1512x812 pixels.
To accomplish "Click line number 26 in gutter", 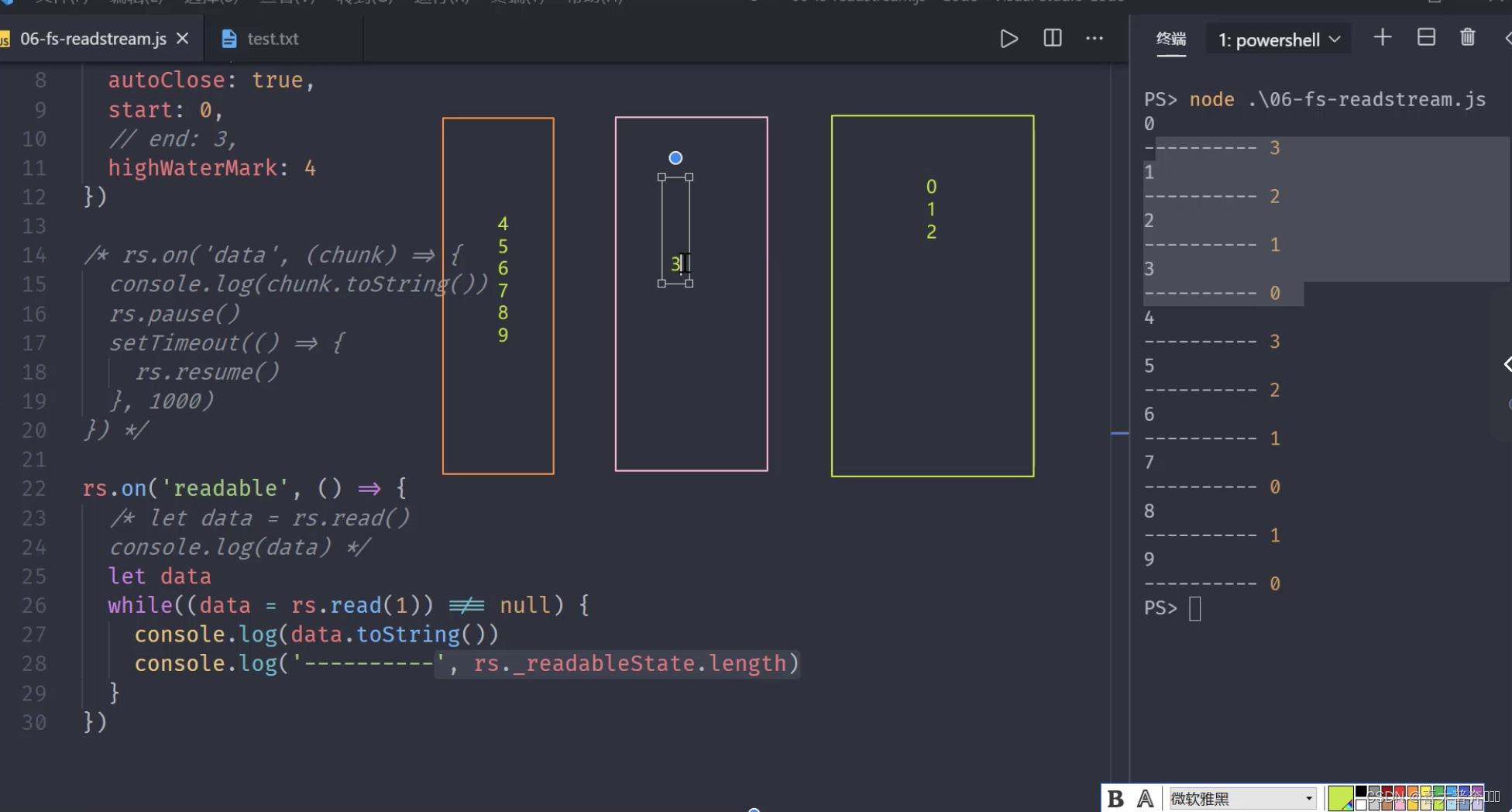I will pos(34,606).
